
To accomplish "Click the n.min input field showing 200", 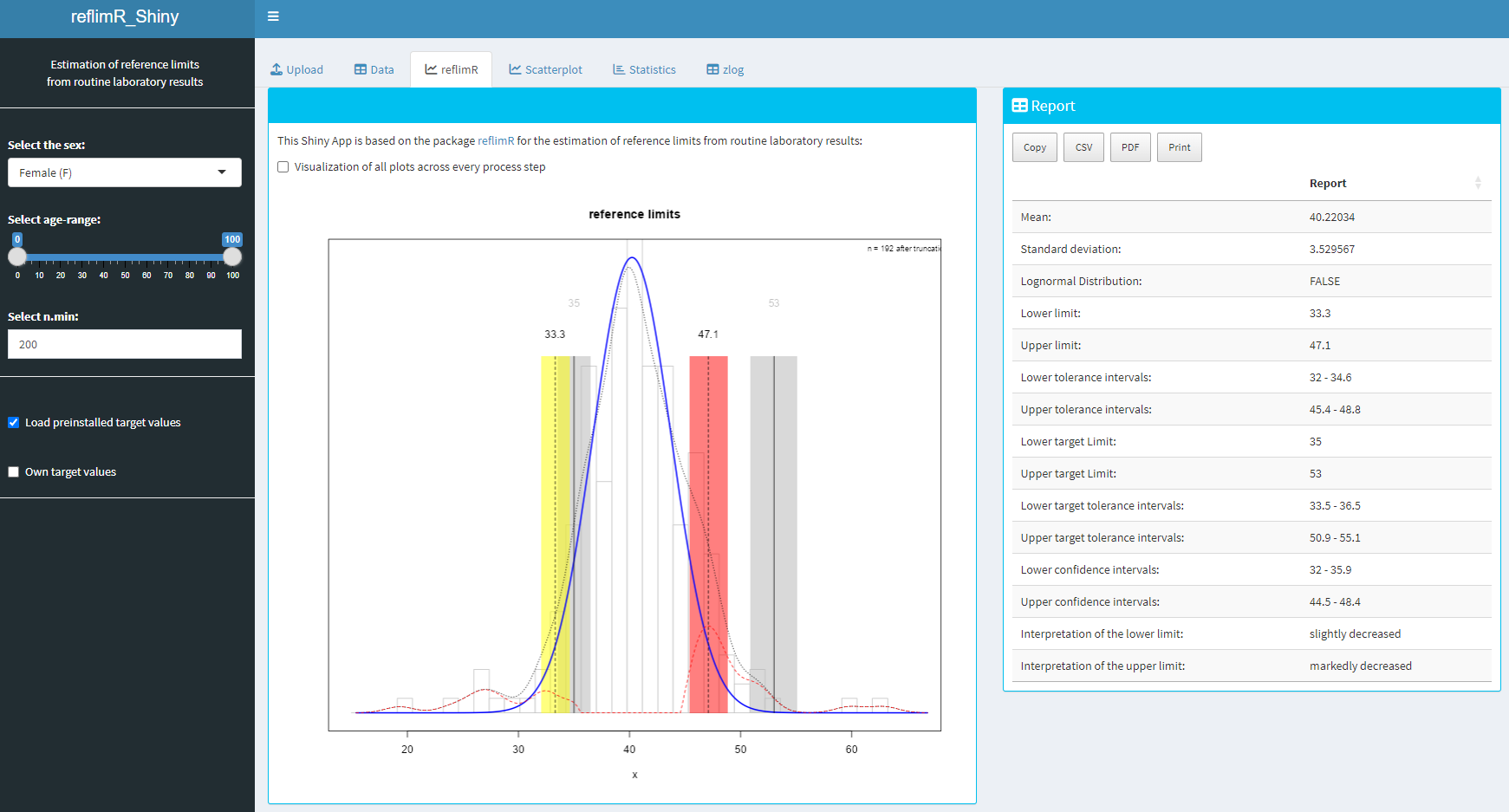I will (125, 344).
